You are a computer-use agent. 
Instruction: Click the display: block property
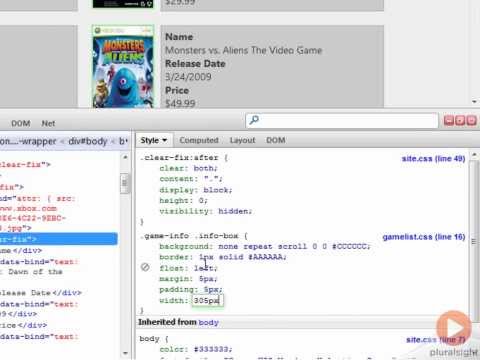point(195,190)
